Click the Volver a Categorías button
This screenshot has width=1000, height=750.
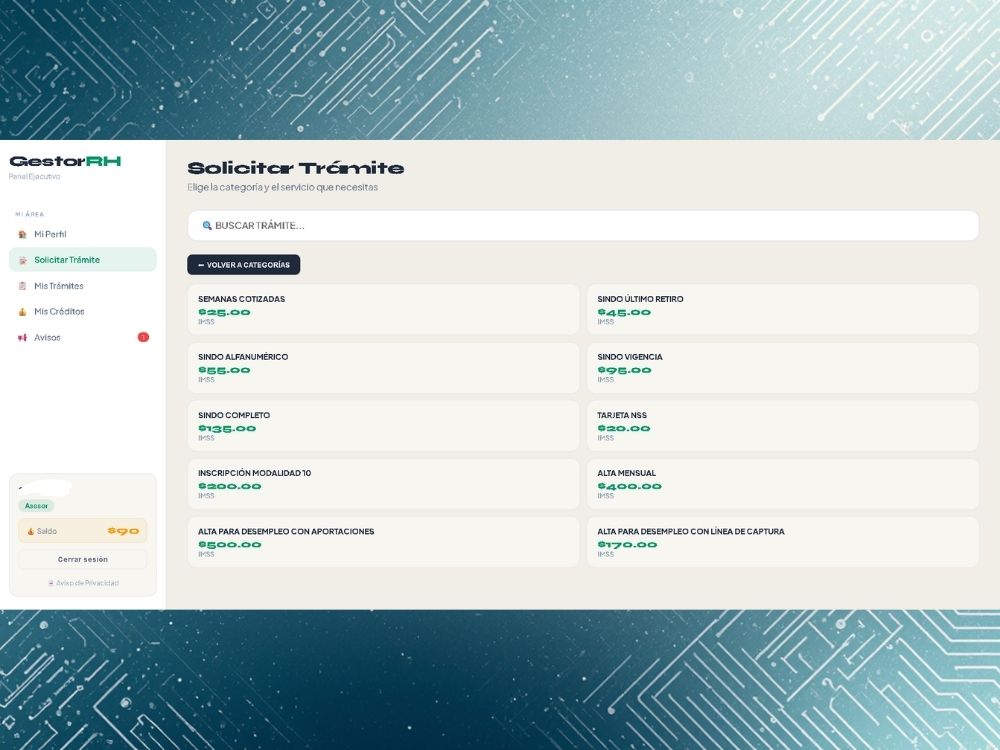tap(244, 265)
